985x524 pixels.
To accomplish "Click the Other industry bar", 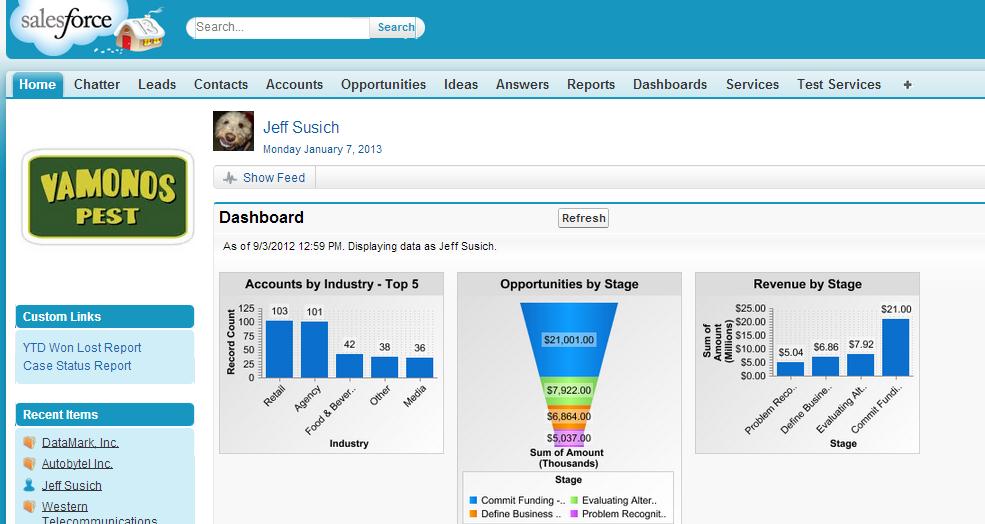I will click(384, 367).
